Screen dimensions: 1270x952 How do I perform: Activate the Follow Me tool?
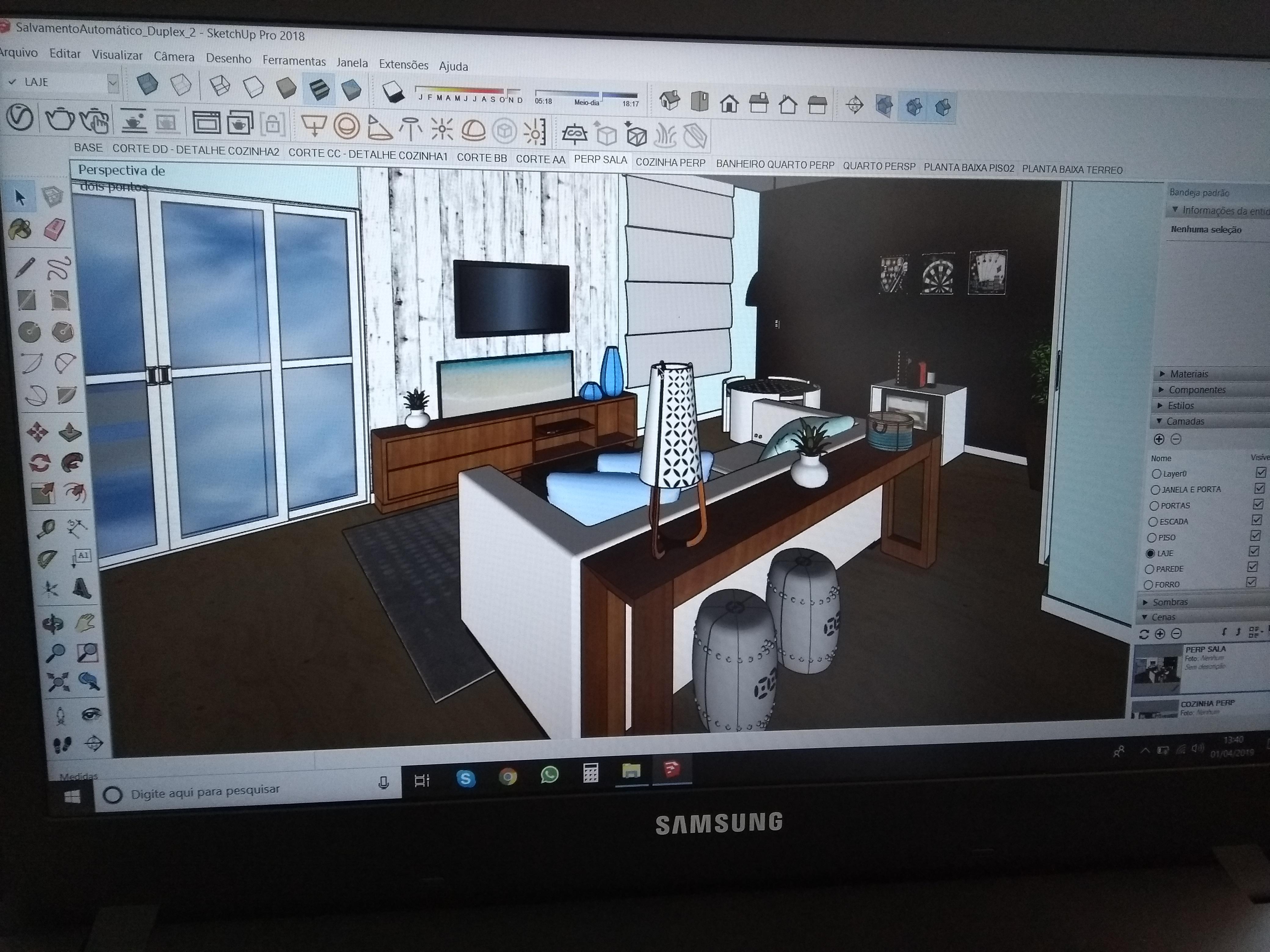click(72, 463)
